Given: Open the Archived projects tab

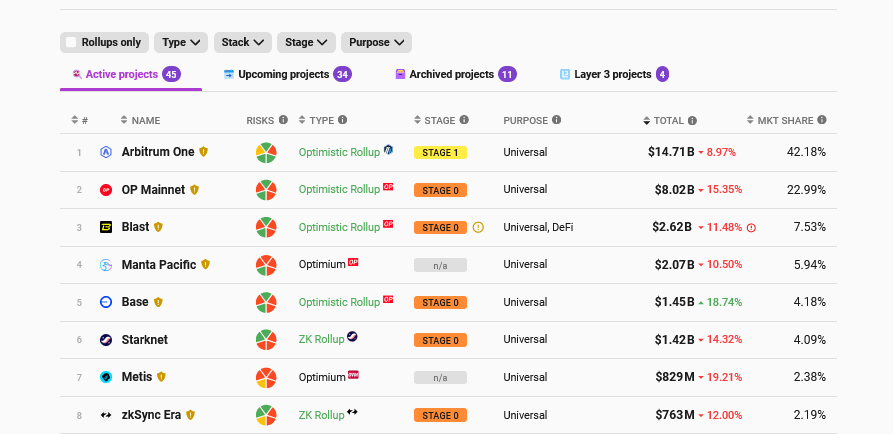Looking at the screenshot, I should [455, 74].
